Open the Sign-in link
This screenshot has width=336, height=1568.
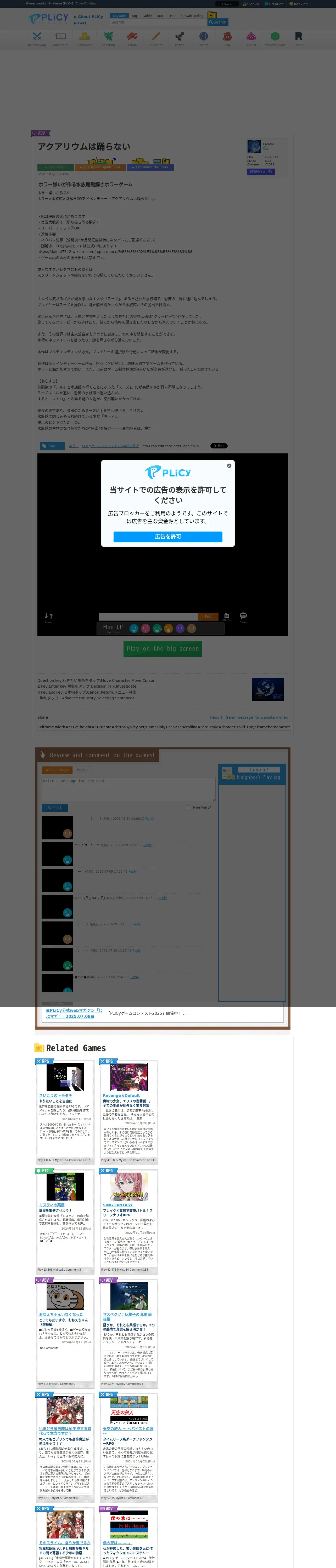(x=251, y=4)
